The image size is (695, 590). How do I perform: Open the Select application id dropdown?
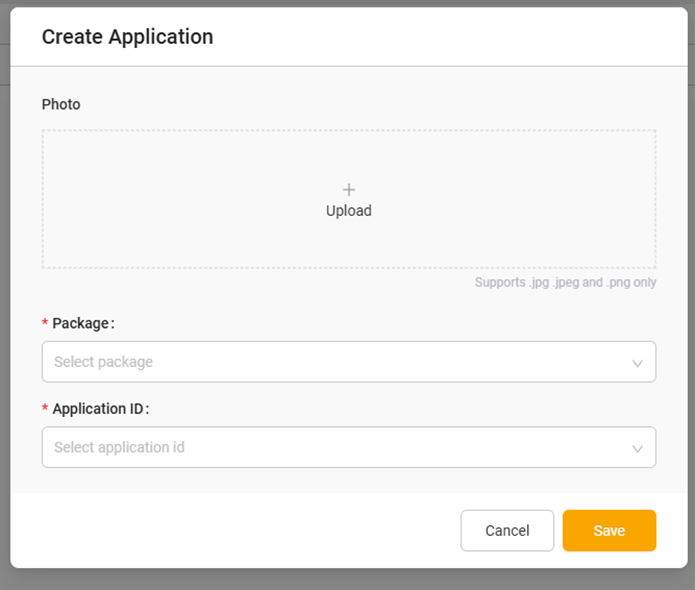(349, 447)
